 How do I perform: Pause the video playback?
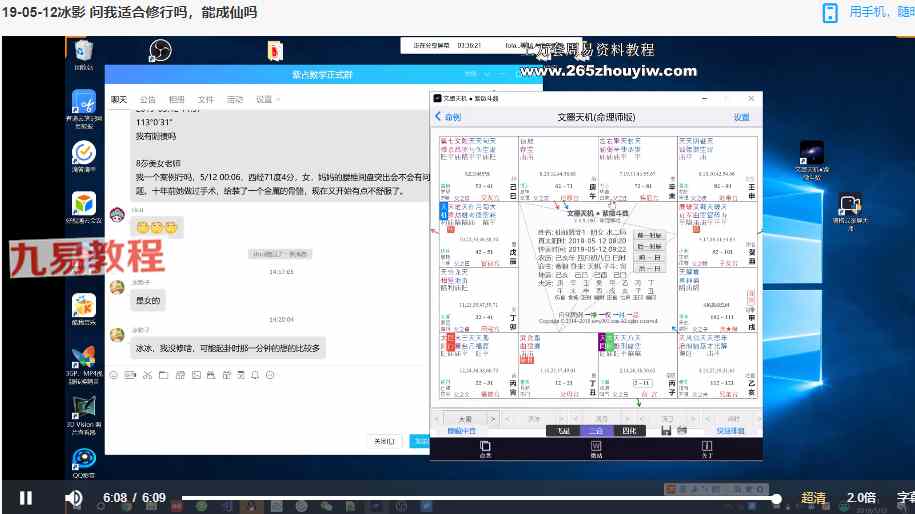click(26, 497)
